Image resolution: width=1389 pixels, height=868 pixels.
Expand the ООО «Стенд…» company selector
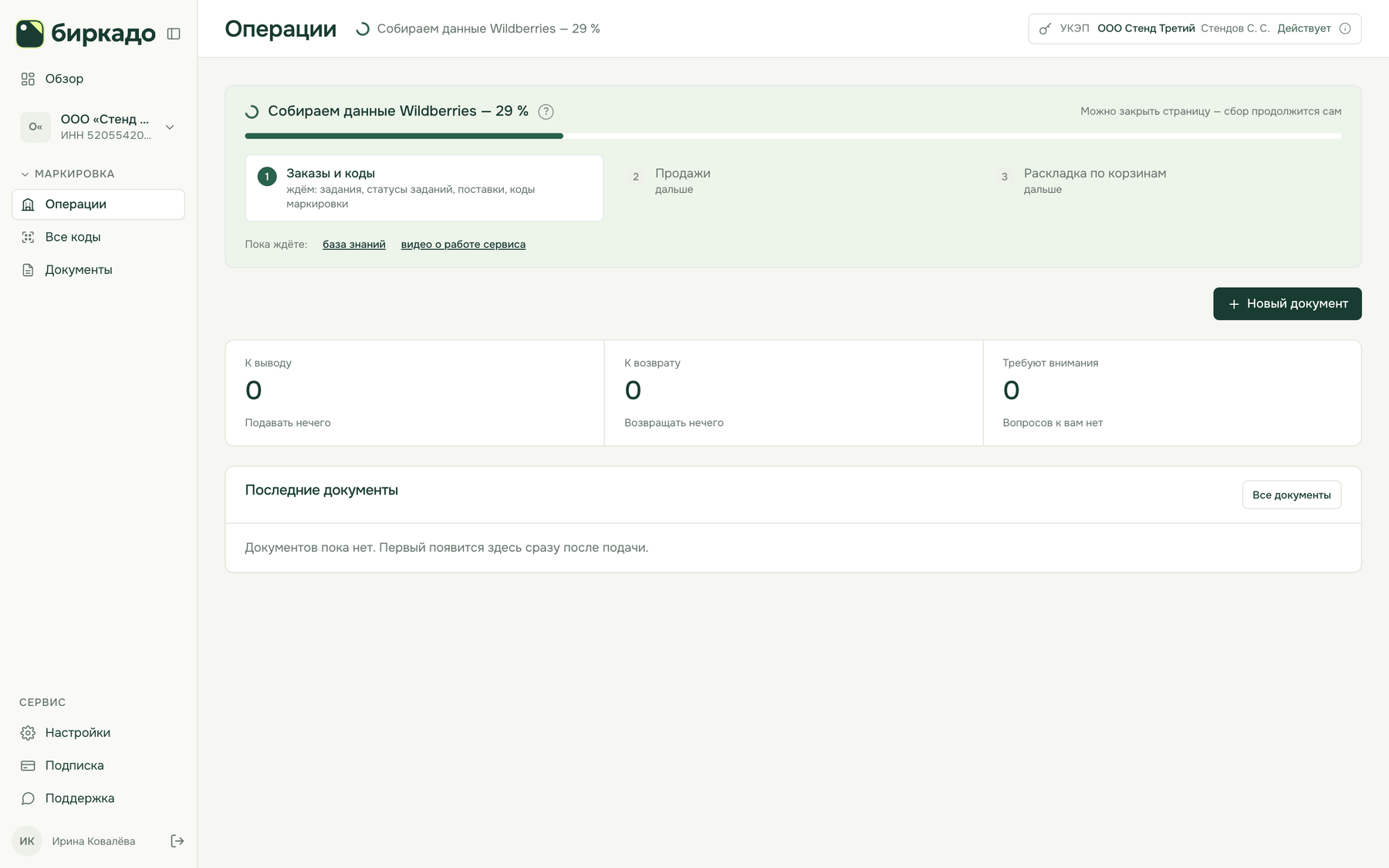click(98, 127)
